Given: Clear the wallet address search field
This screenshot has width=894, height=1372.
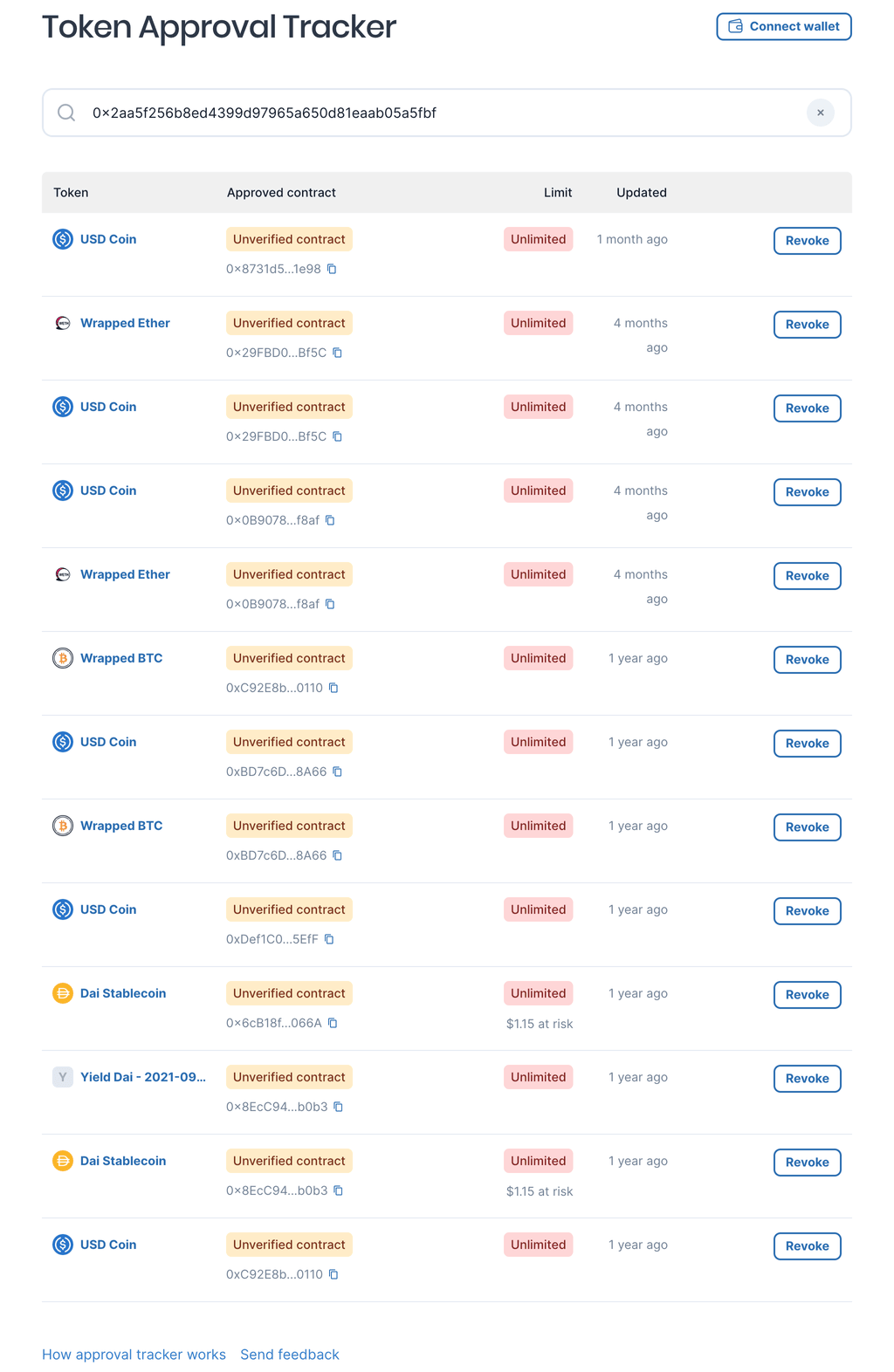Looking at the screenshot, I should pos(820,113).
